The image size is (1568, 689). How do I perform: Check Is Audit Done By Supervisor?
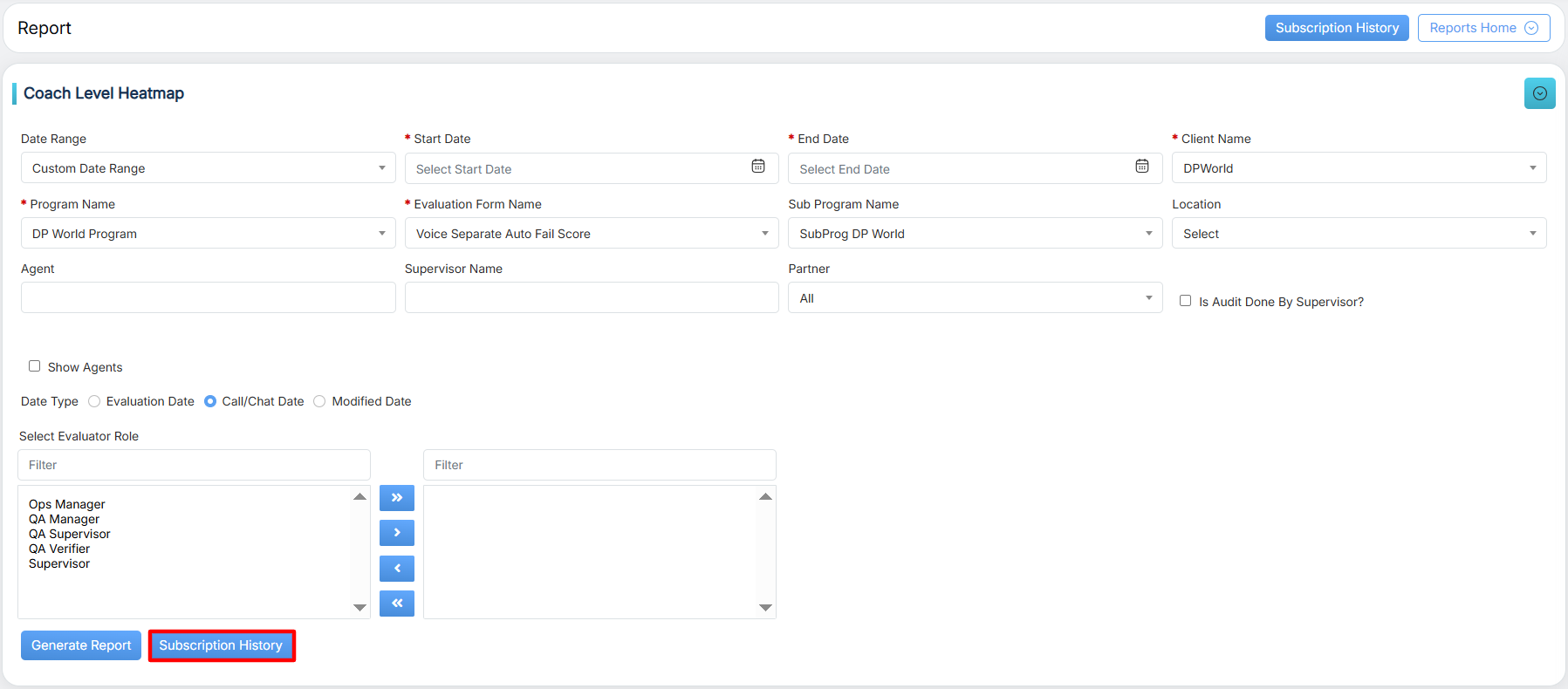tap(1185, 301)
